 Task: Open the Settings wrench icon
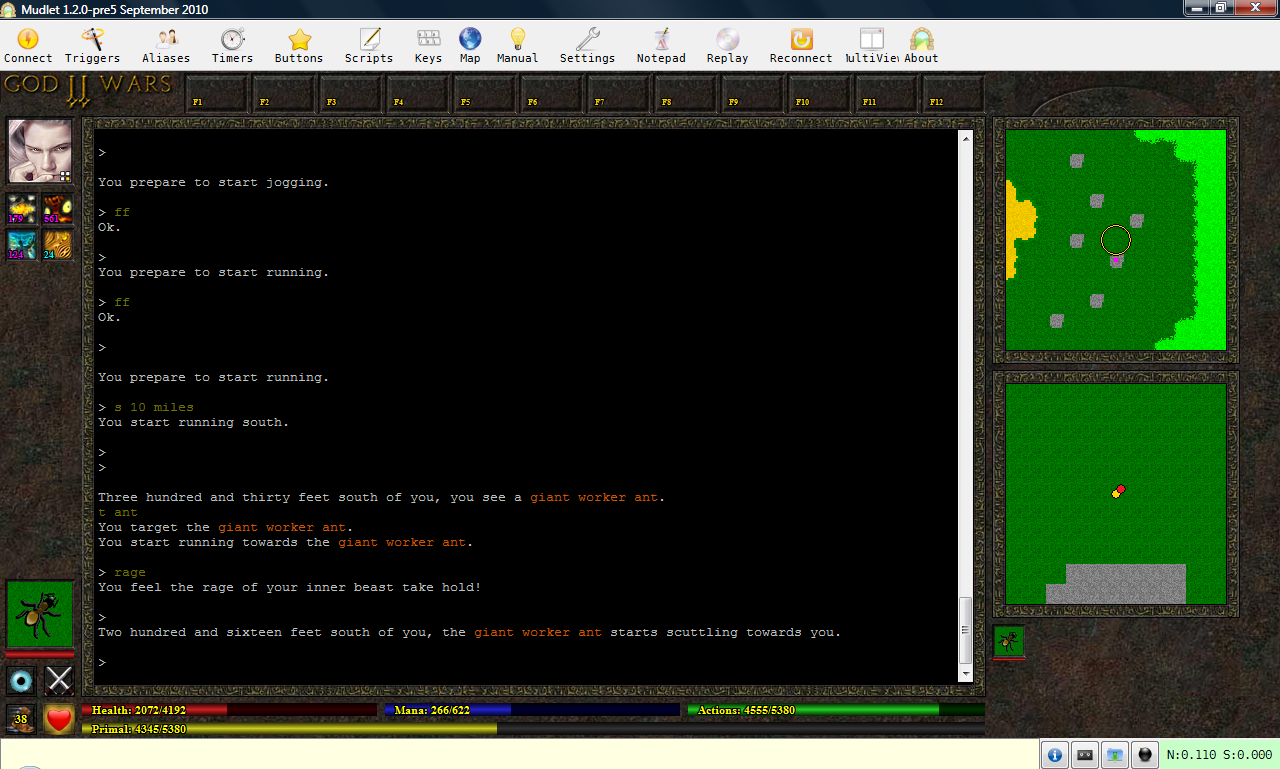587,46
